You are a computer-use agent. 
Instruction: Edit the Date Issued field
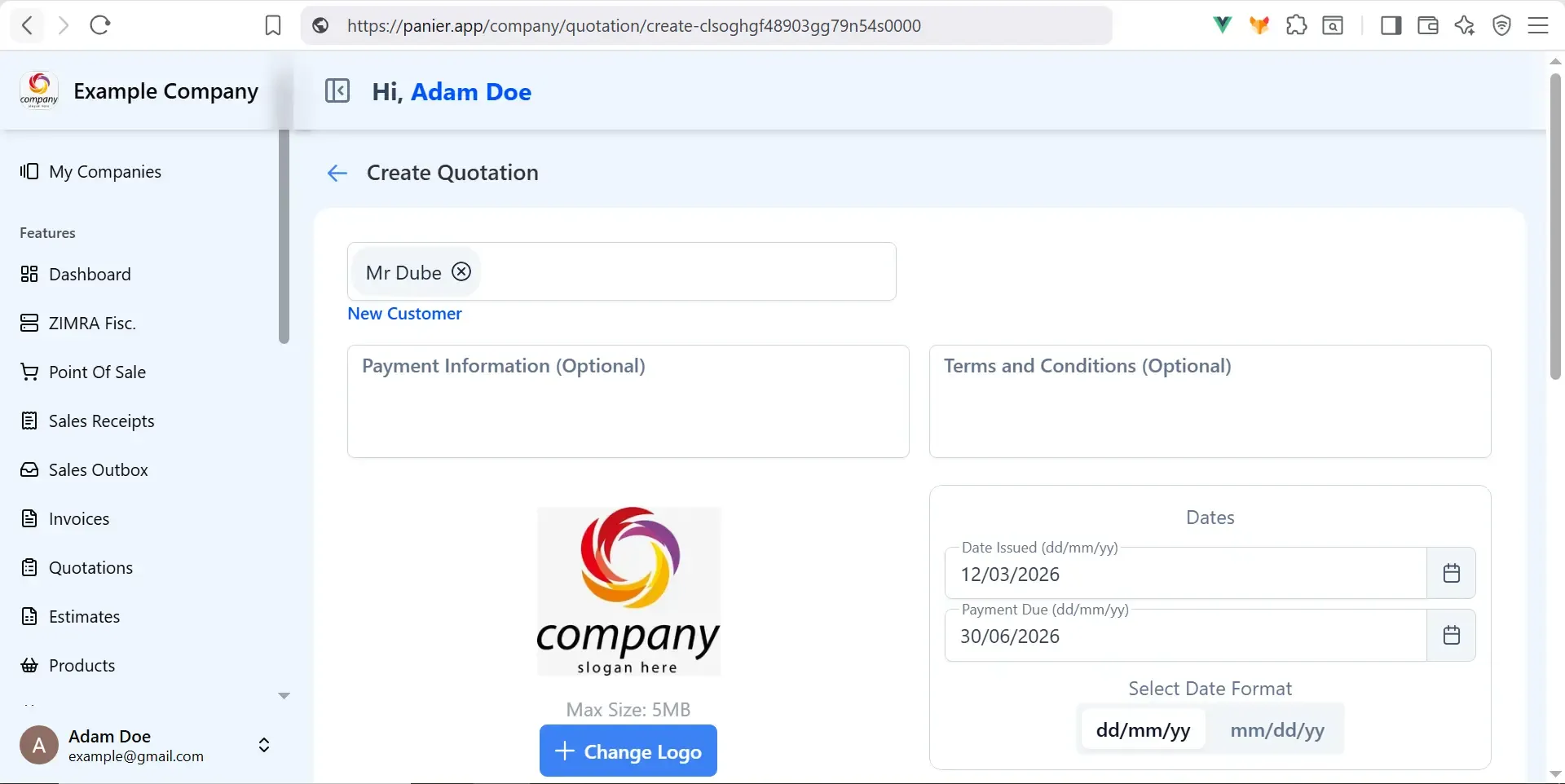(x=1185, y=574)
